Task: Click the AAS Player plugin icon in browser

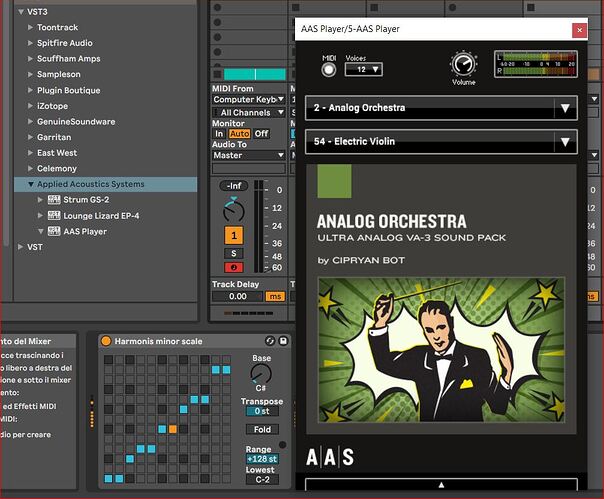Action: click(54, 231)
